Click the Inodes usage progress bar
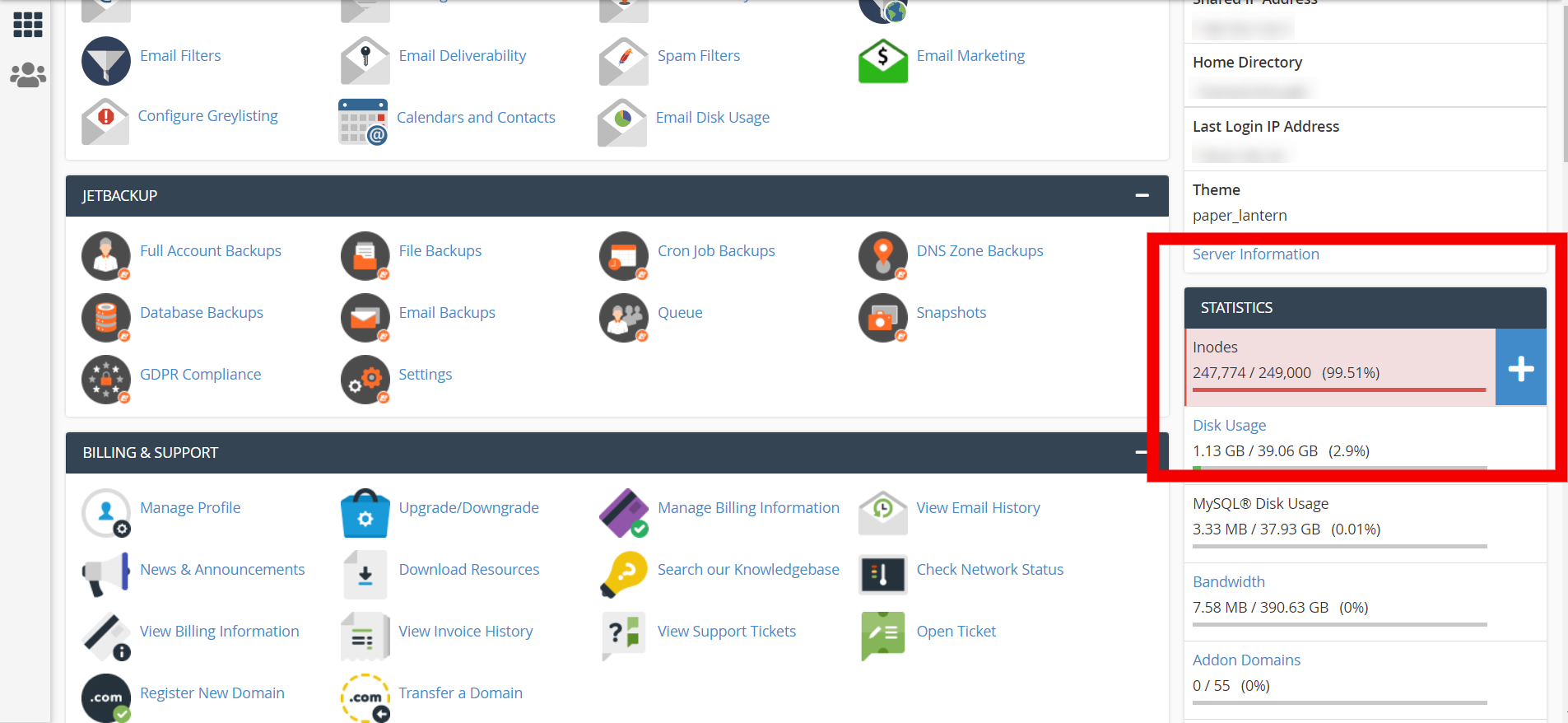The image size is (1568, 723). click(1338, 389)
